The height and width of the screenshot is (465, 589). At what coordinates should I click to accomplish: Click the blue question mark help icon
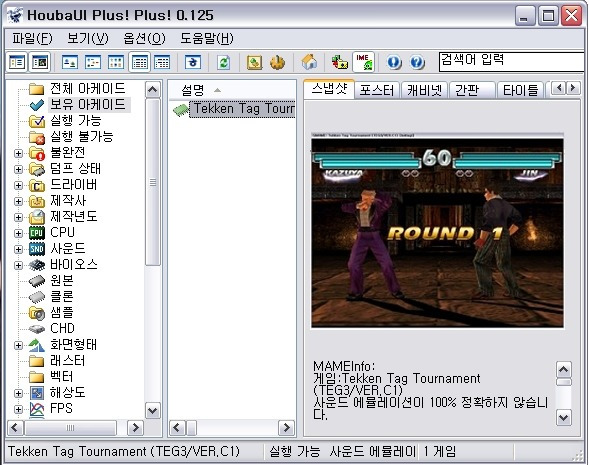[417, 62]
